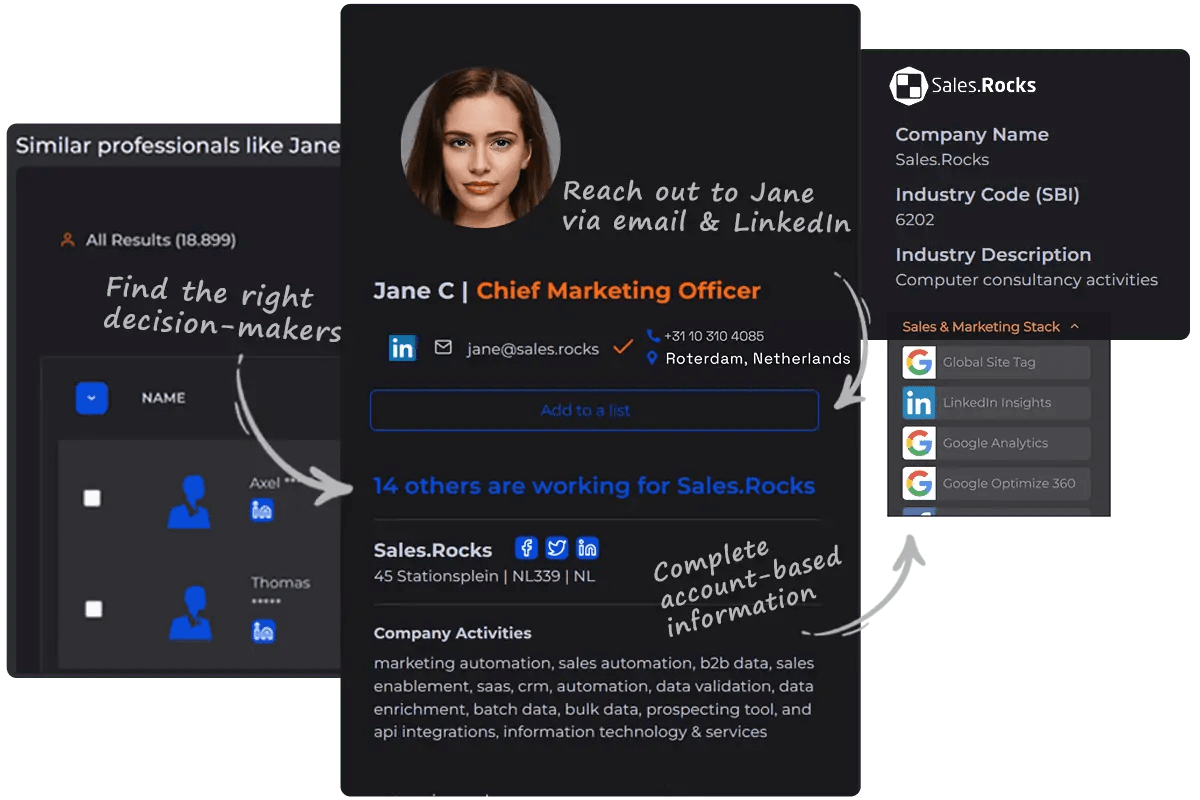Viewport: 1200px width, 800px height.
Task: Select the Google Optimize 360 label
Action: (x=1009, y=483)
